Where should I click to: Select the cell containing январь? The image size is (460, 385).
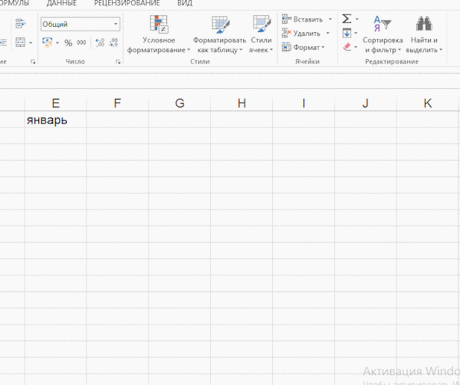pos(56,120)
